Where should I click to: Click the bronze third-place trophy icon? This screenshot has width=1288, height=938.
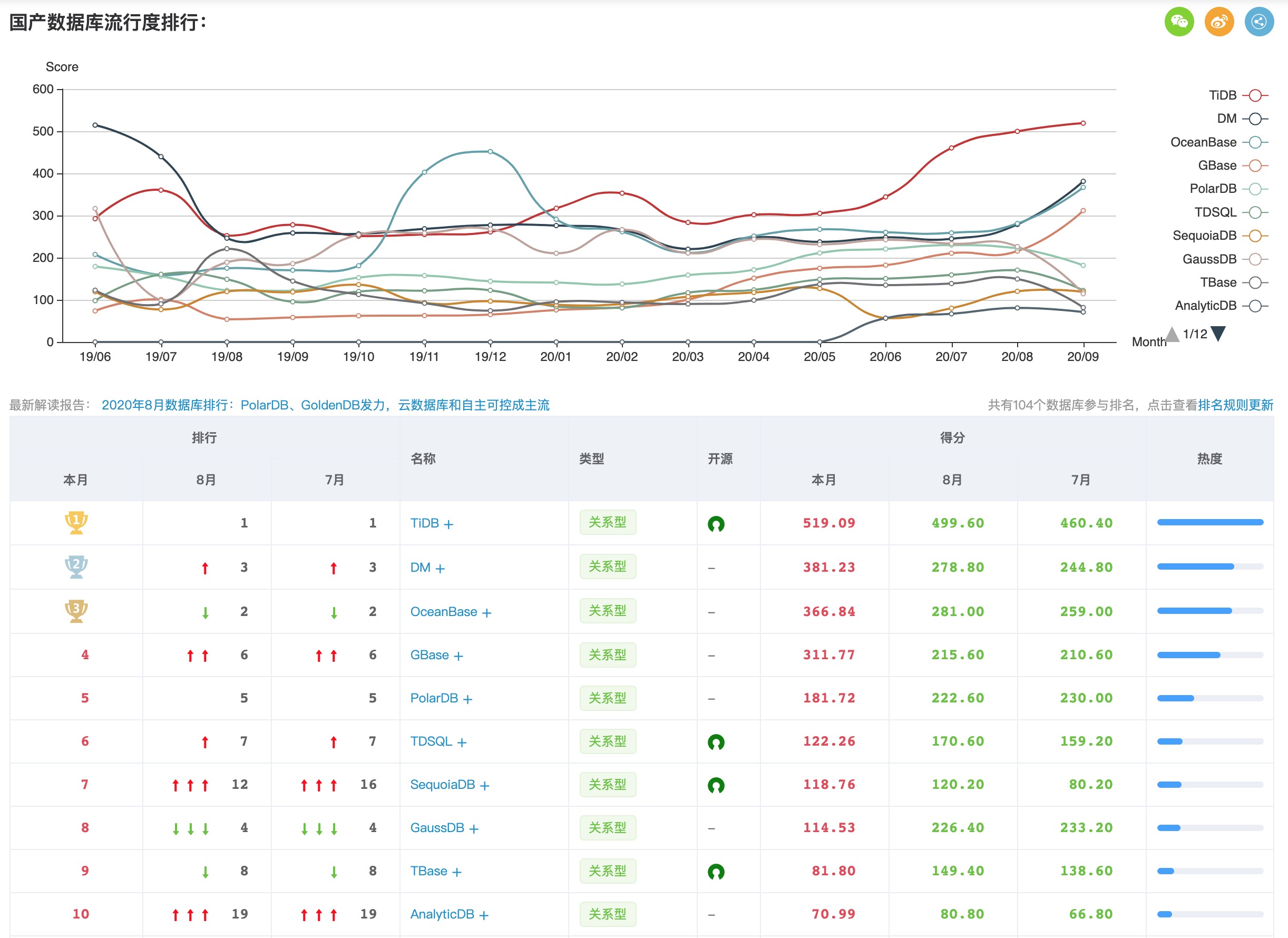pyautogui.click(x=75, y=611)
